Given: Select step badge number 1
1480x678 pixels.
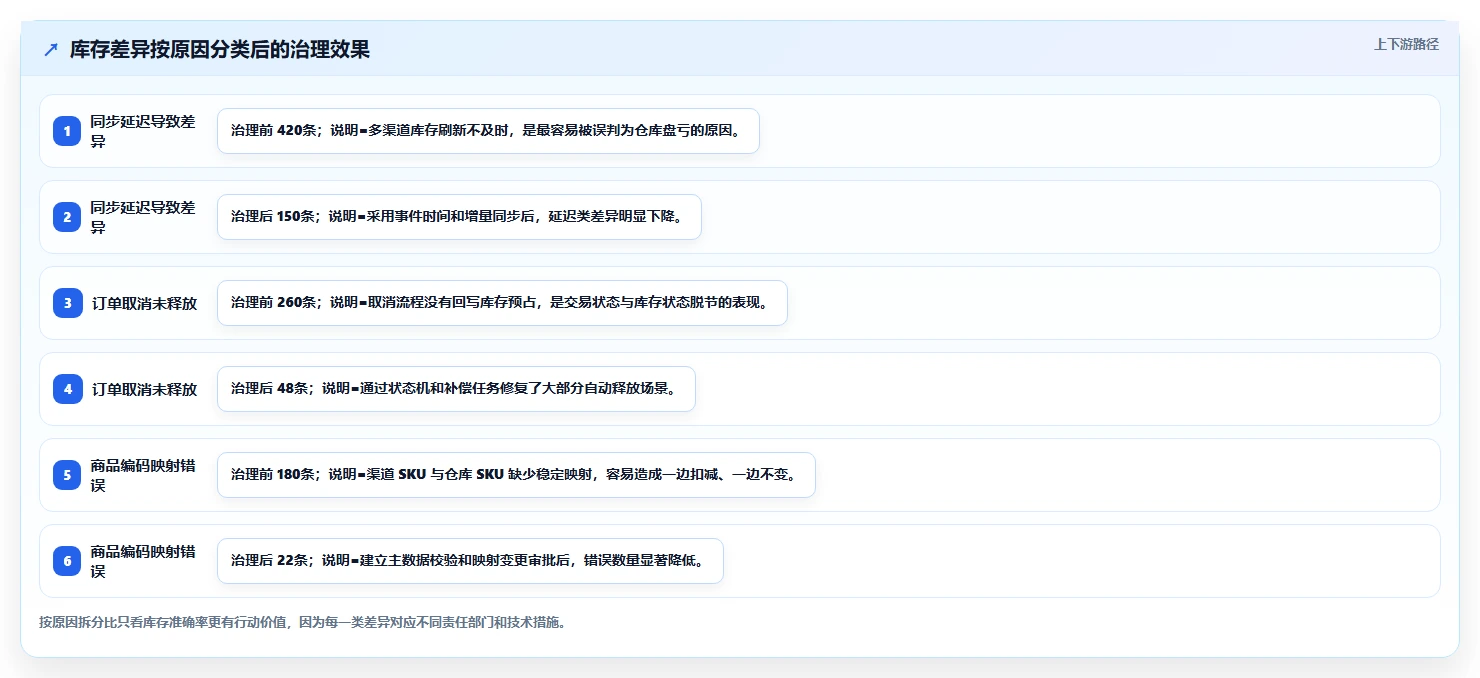Looking at the screenshot, I should coord(67,131).
